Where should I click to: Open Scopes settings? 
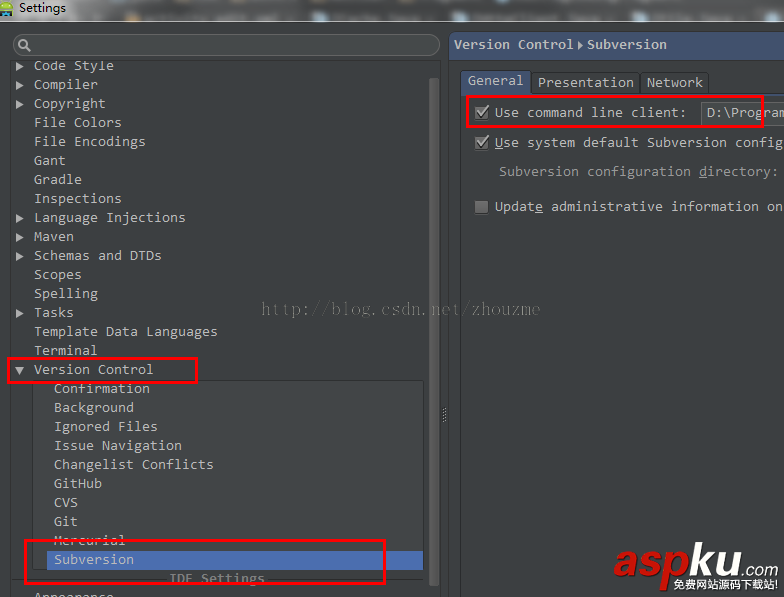[58, 275]
